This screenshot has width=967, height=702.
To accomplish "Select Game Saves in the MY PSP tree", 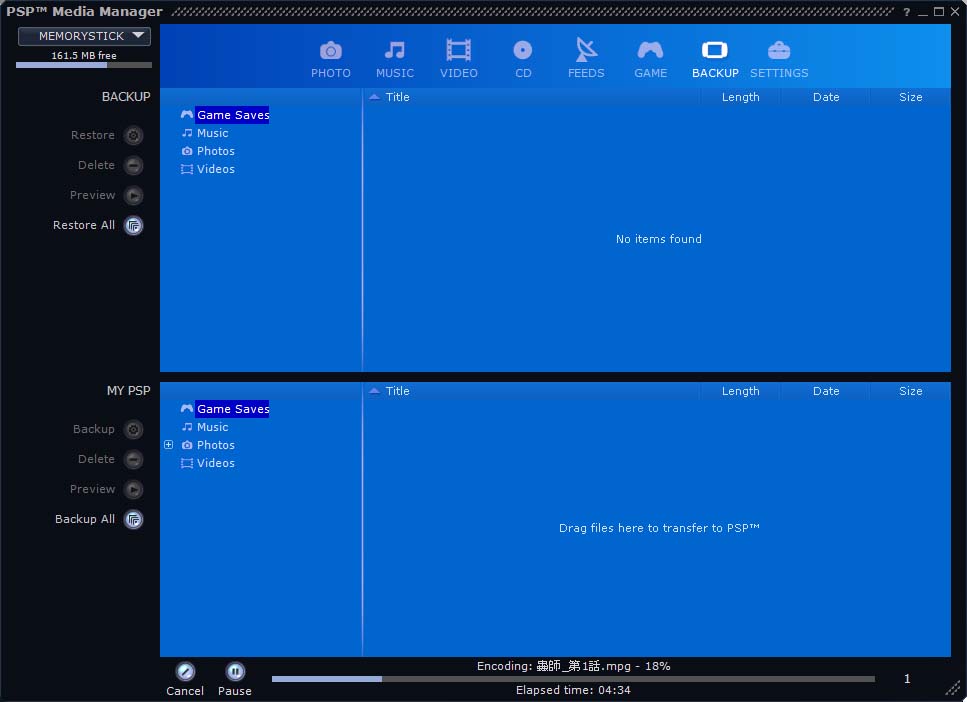I will 233,409.
